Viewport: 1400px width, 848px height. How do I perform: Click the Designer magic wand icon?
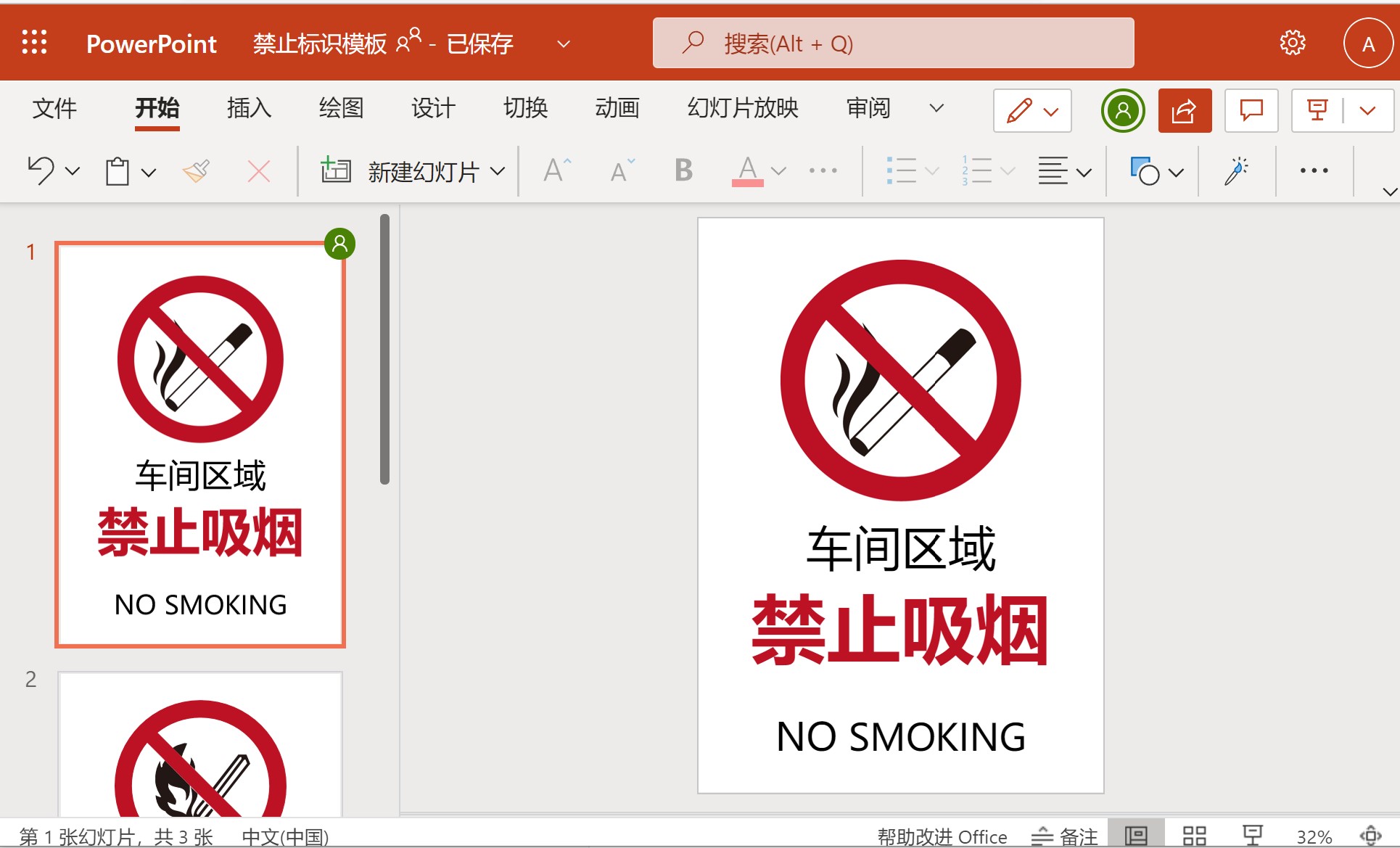(1236, 171)
